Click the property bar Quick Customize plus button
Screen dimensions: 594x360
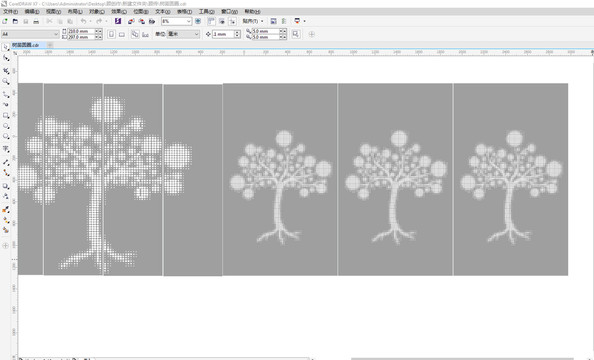(x=311, y=34)
